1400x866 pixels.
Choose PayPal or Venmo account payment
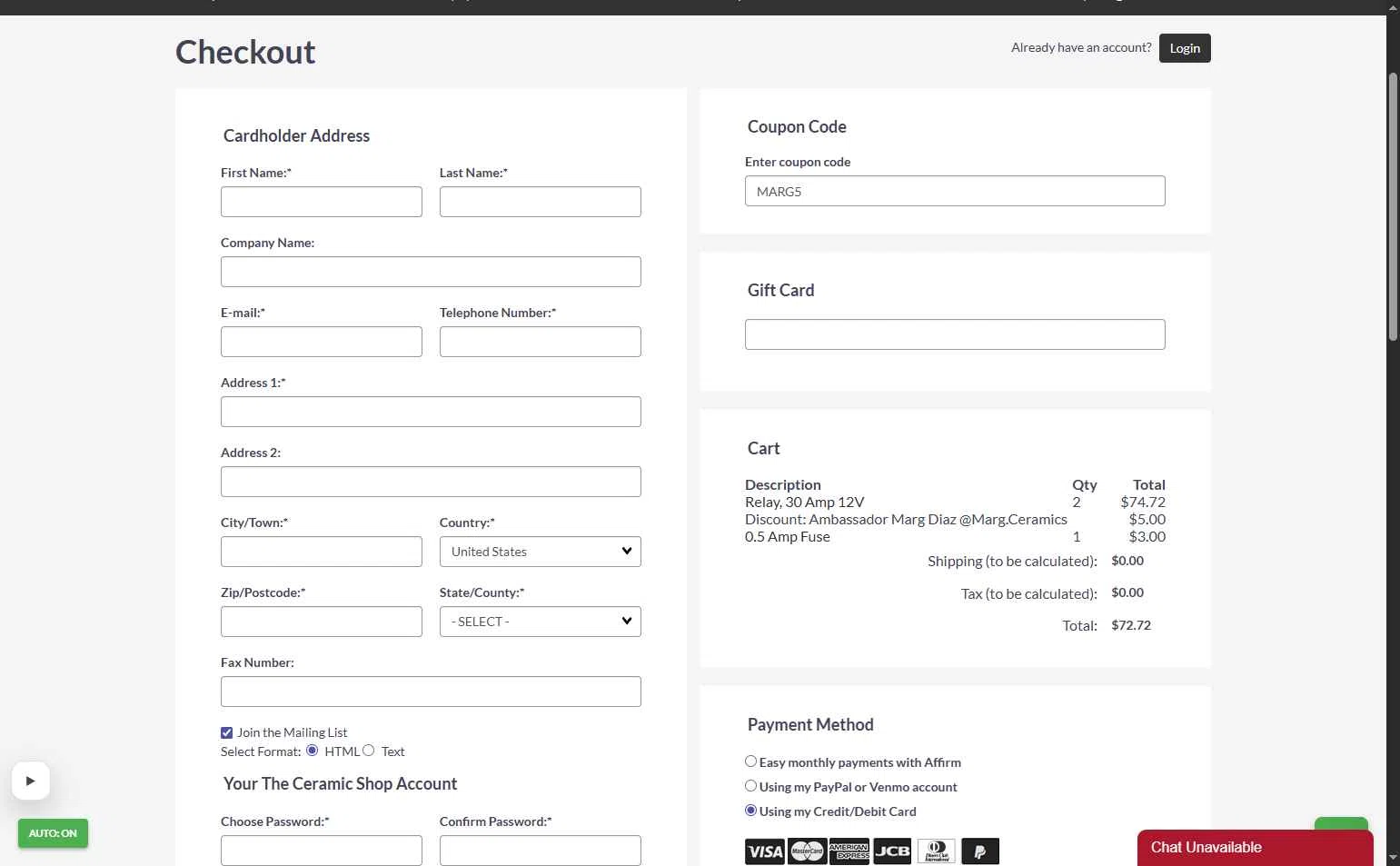click(x=750, y=786)
